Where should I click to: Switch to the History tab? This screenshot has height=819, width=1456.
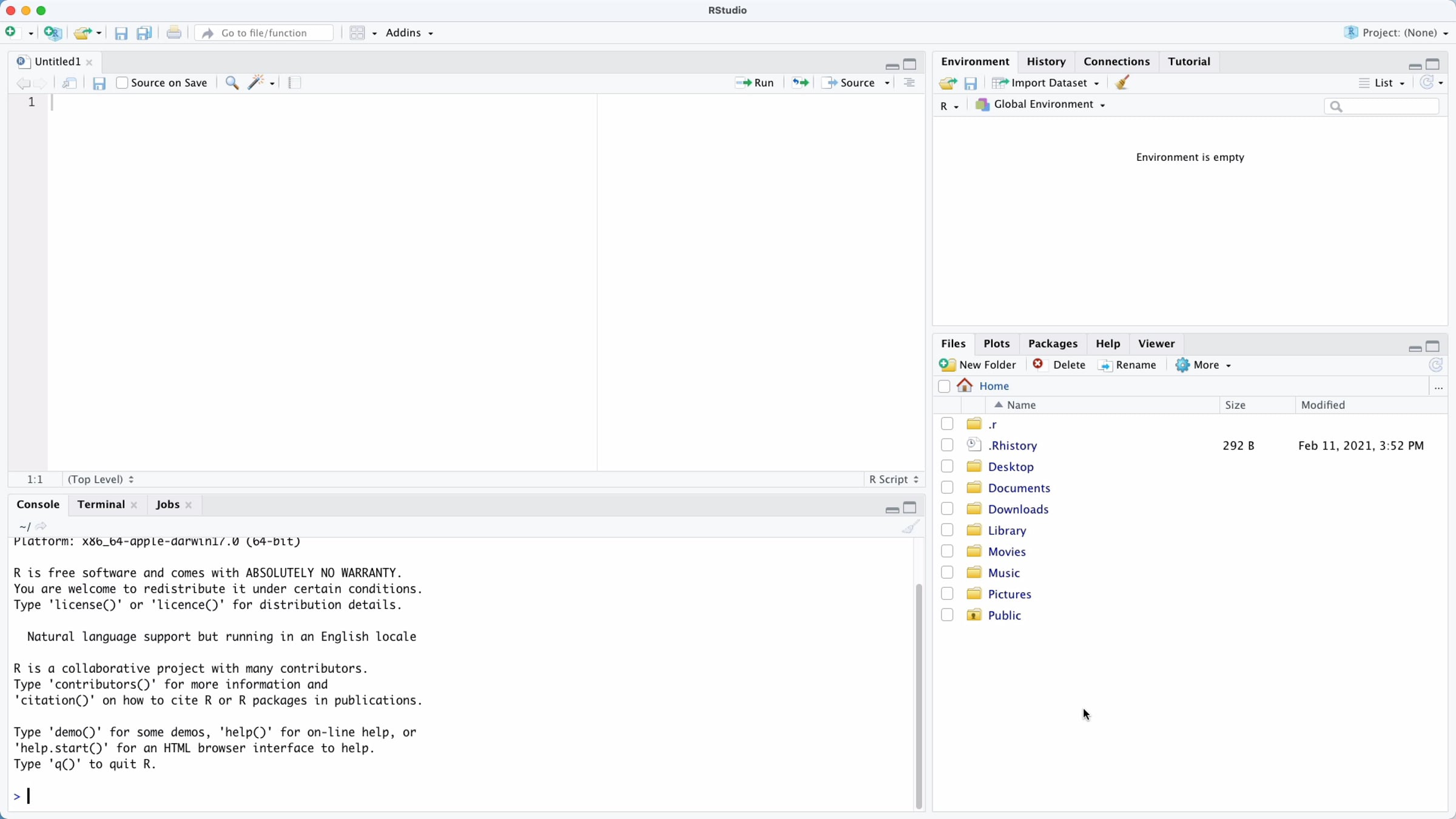1046,61
